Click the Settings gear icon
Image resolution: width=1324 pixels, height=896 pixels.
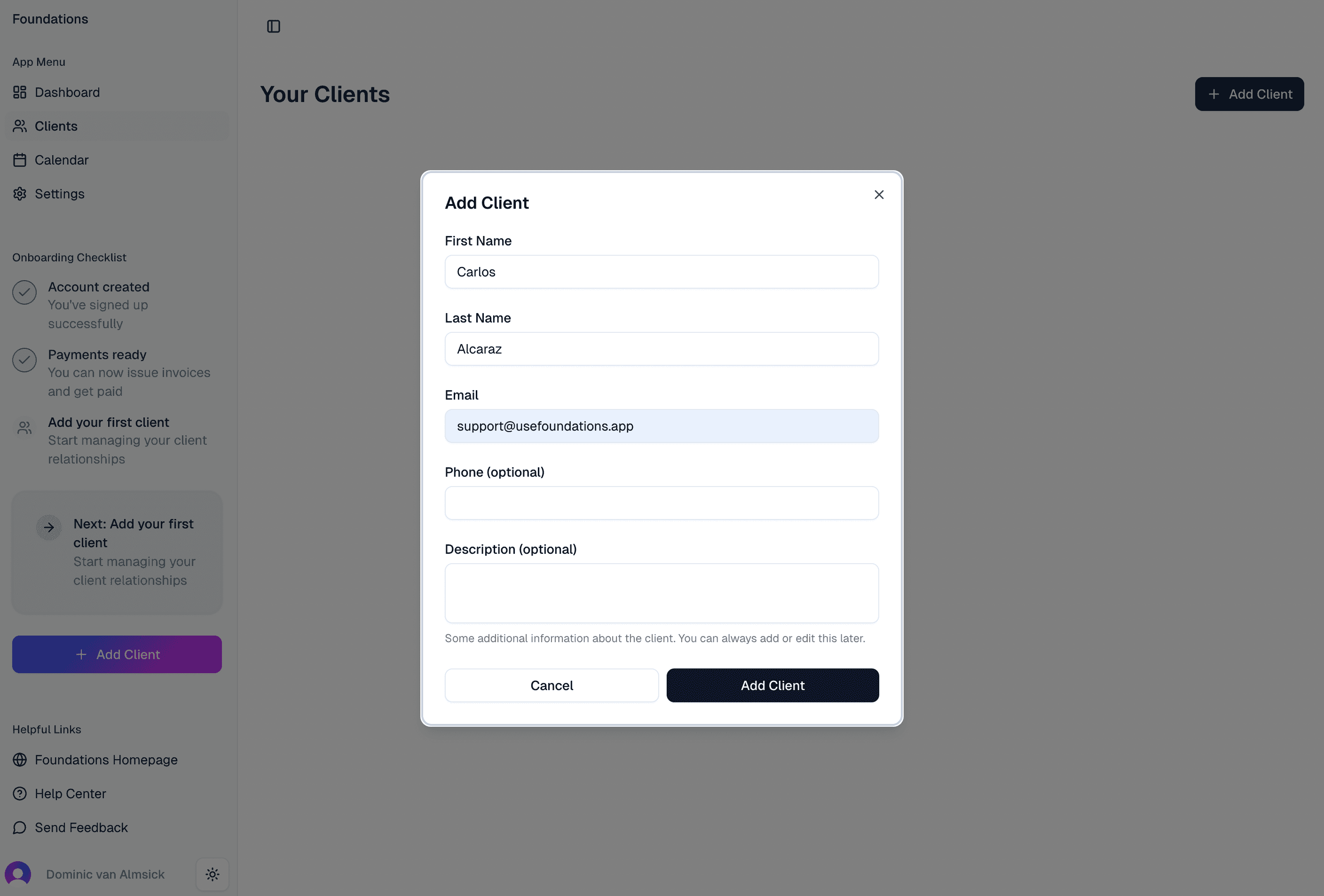(x=20, y=194)
